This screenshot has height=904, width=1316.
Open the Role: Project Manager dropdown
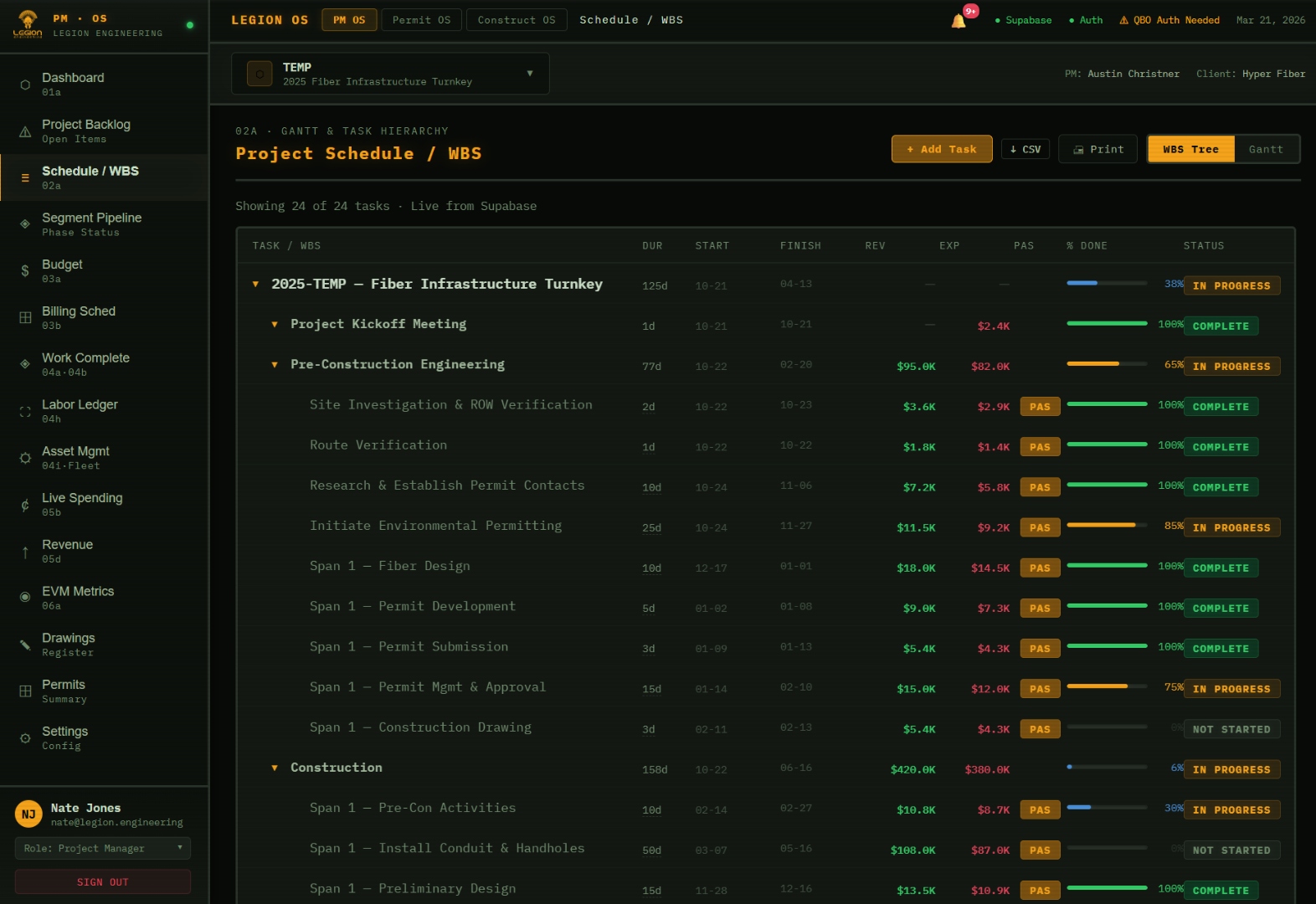[102, 848]
